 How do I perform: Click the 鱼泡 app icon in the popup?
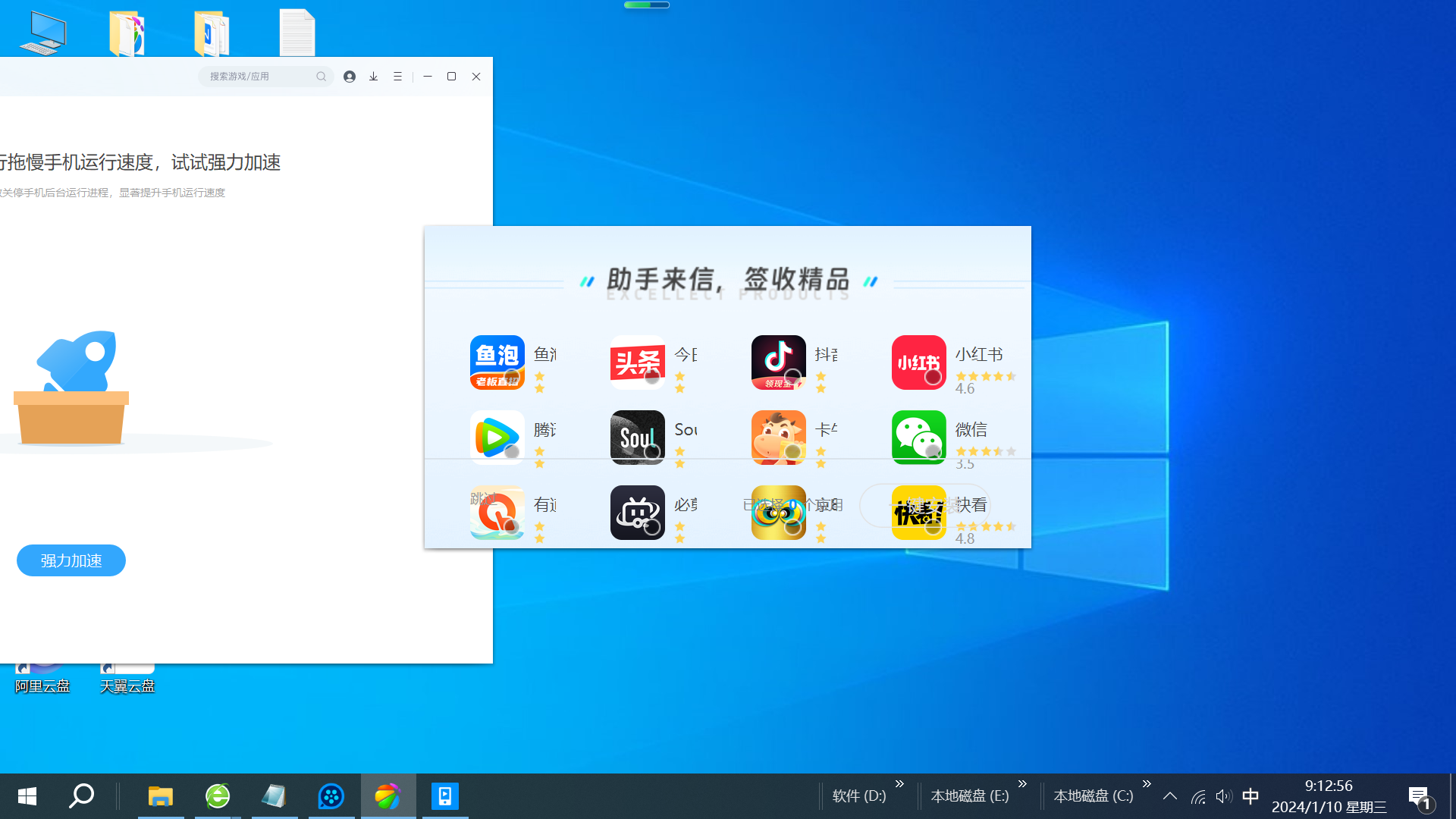pyautogui.click(x=497, y=362)
